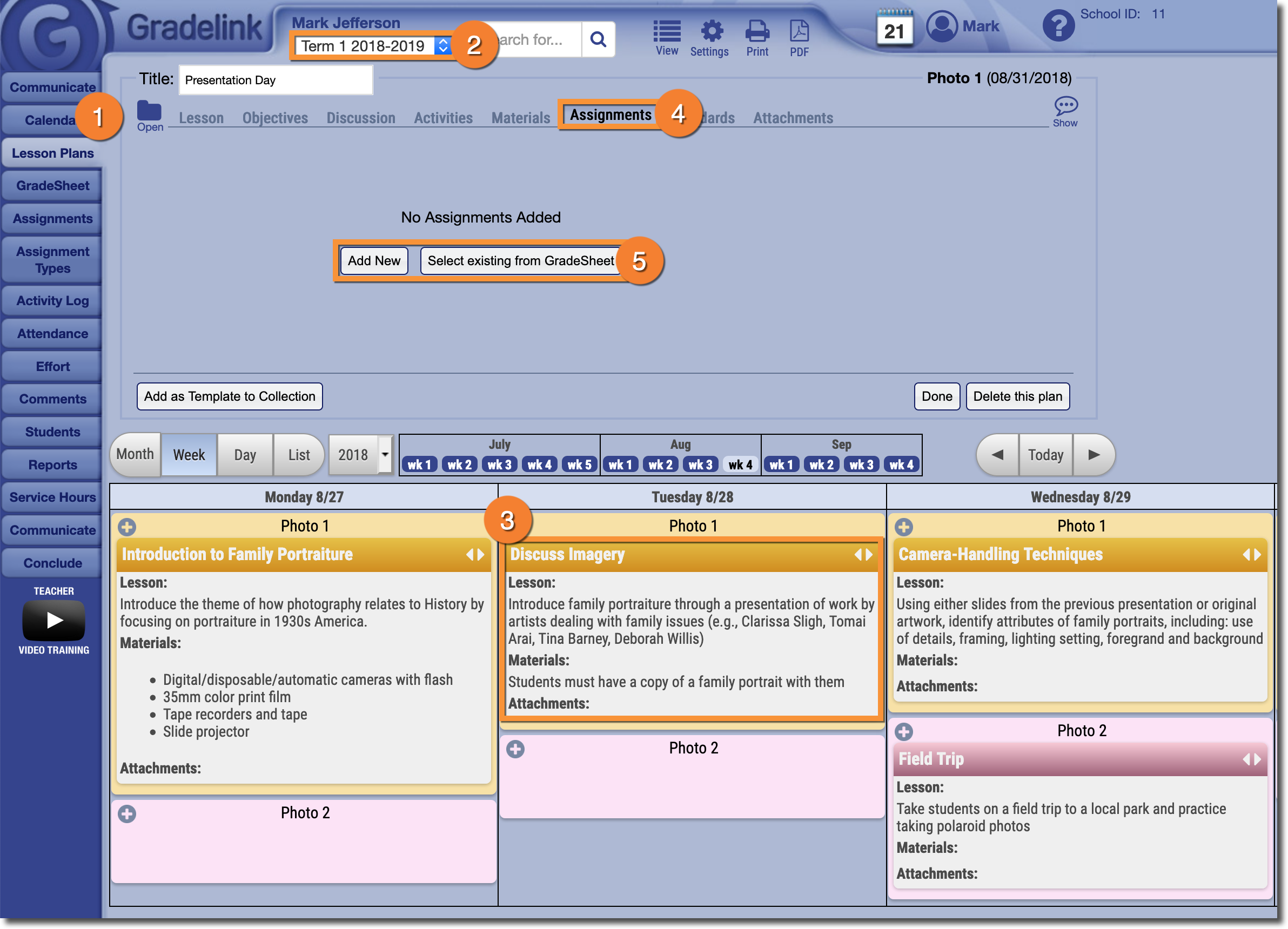Switch to the Objectives tab
Screen dimensions: 1288x929
coord(275,118)
